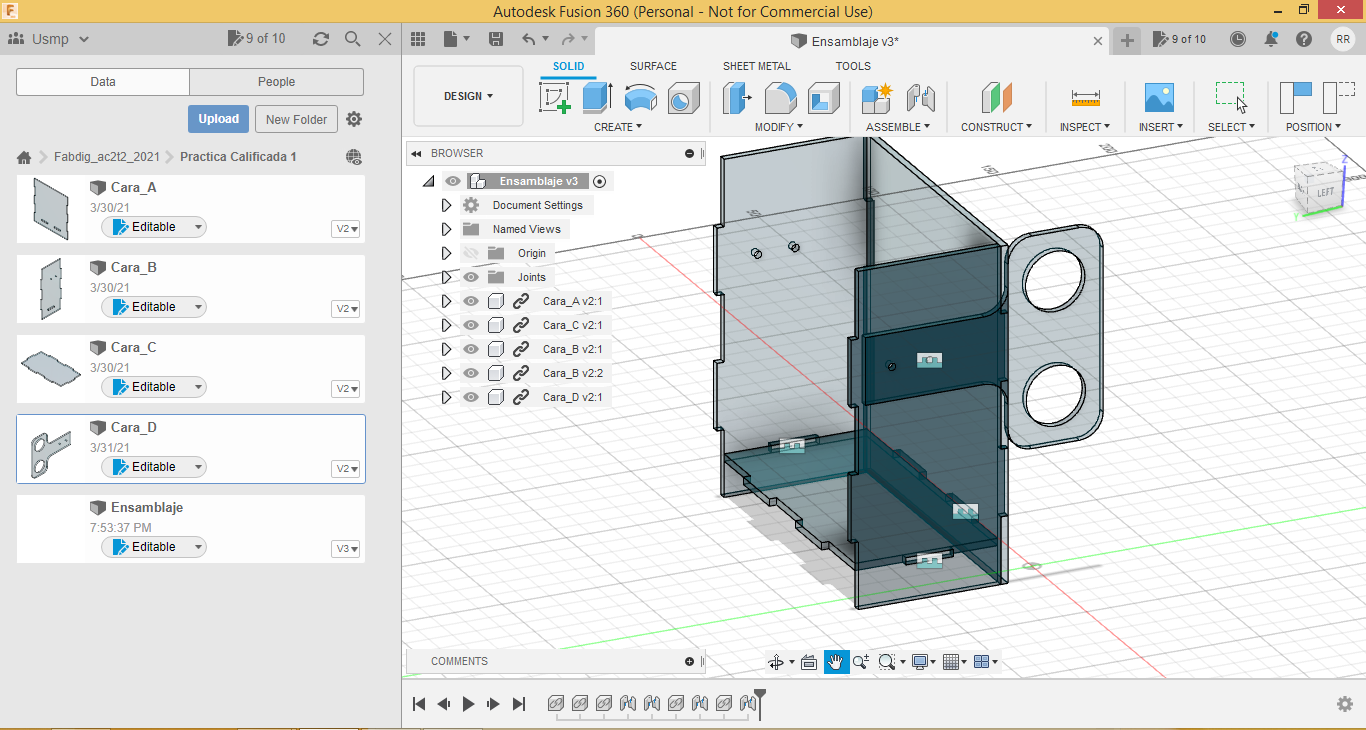
Task: Click the Orbit navigation tool
Action: (776, 662)
